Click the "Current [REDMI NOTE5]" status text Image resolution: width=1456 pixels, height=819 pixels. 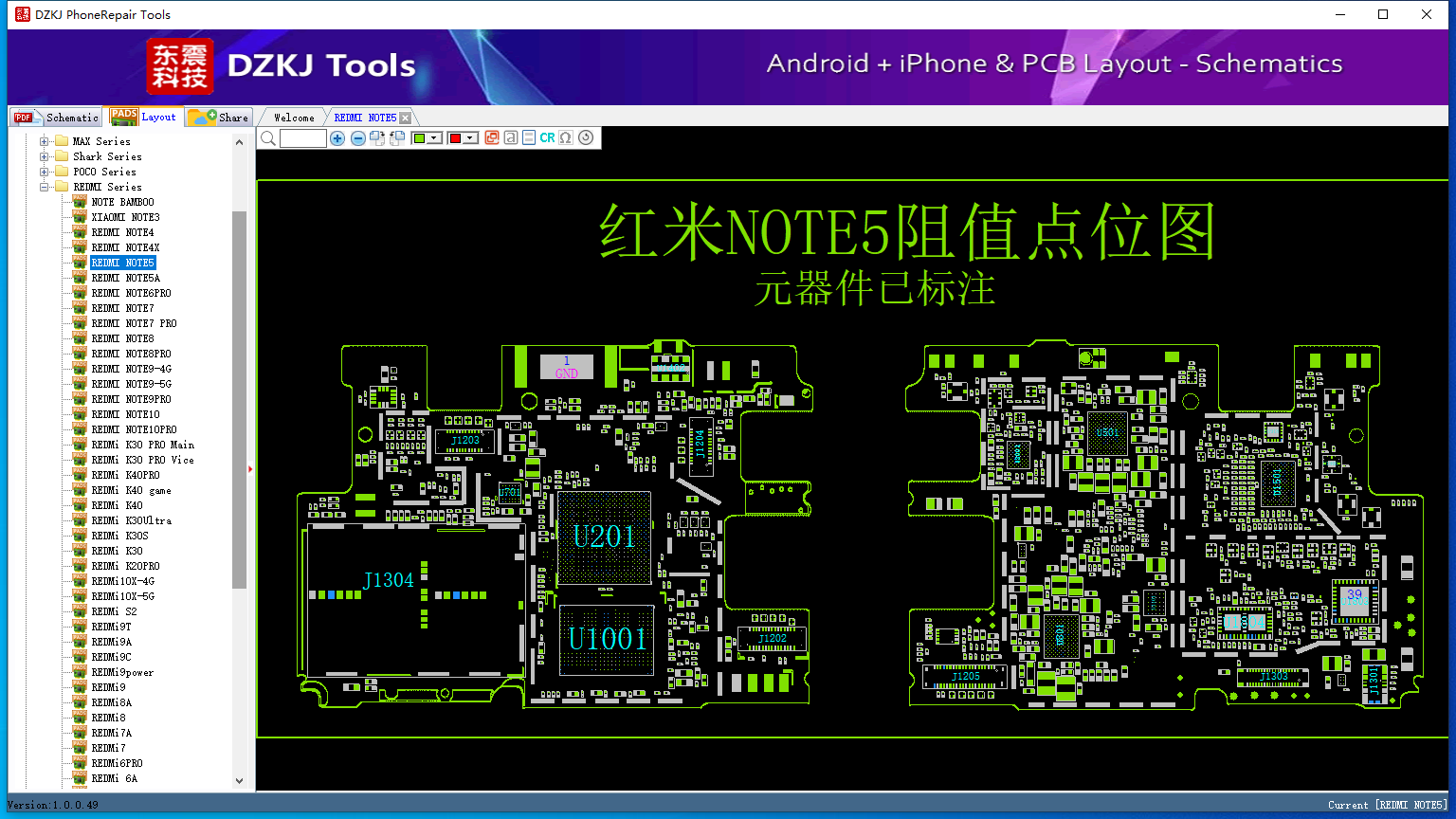(x=1388, y=805)
